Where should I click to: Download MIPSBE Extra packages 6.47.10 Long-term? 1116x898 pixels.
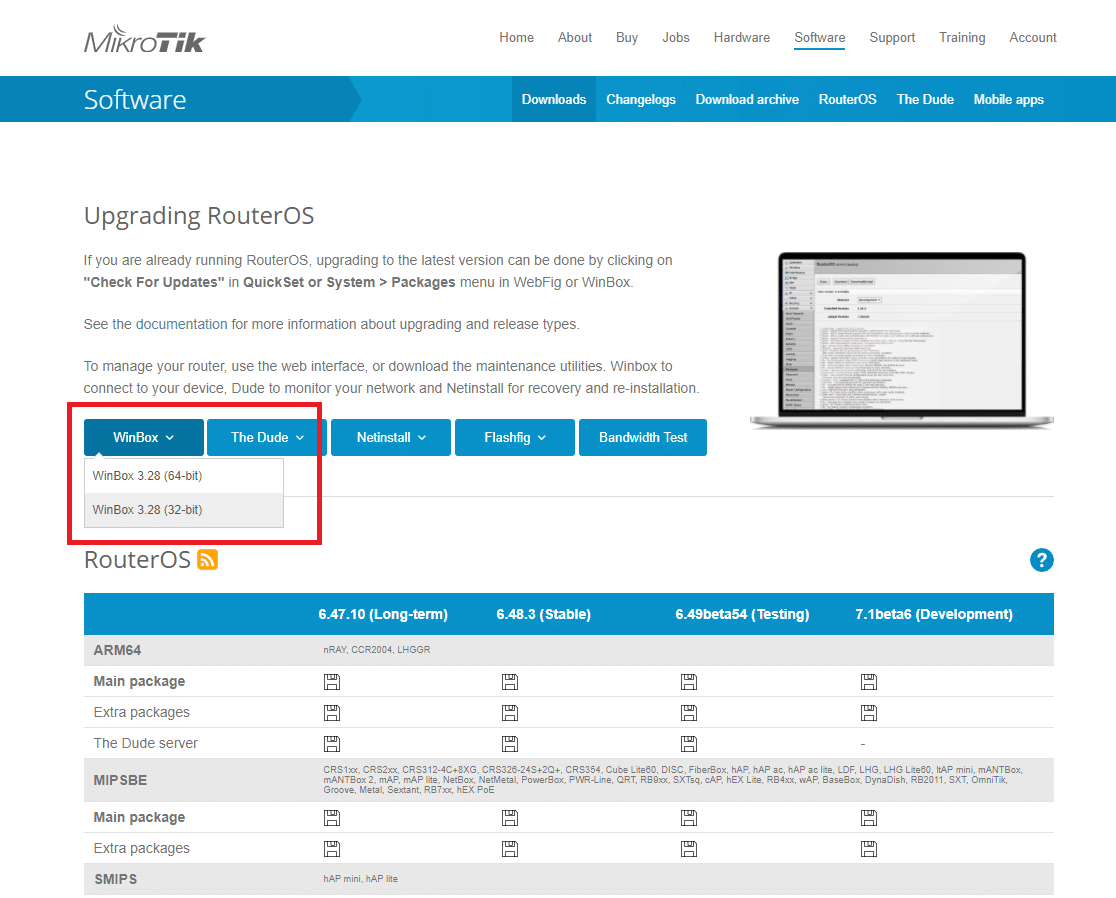coord(332,848)
